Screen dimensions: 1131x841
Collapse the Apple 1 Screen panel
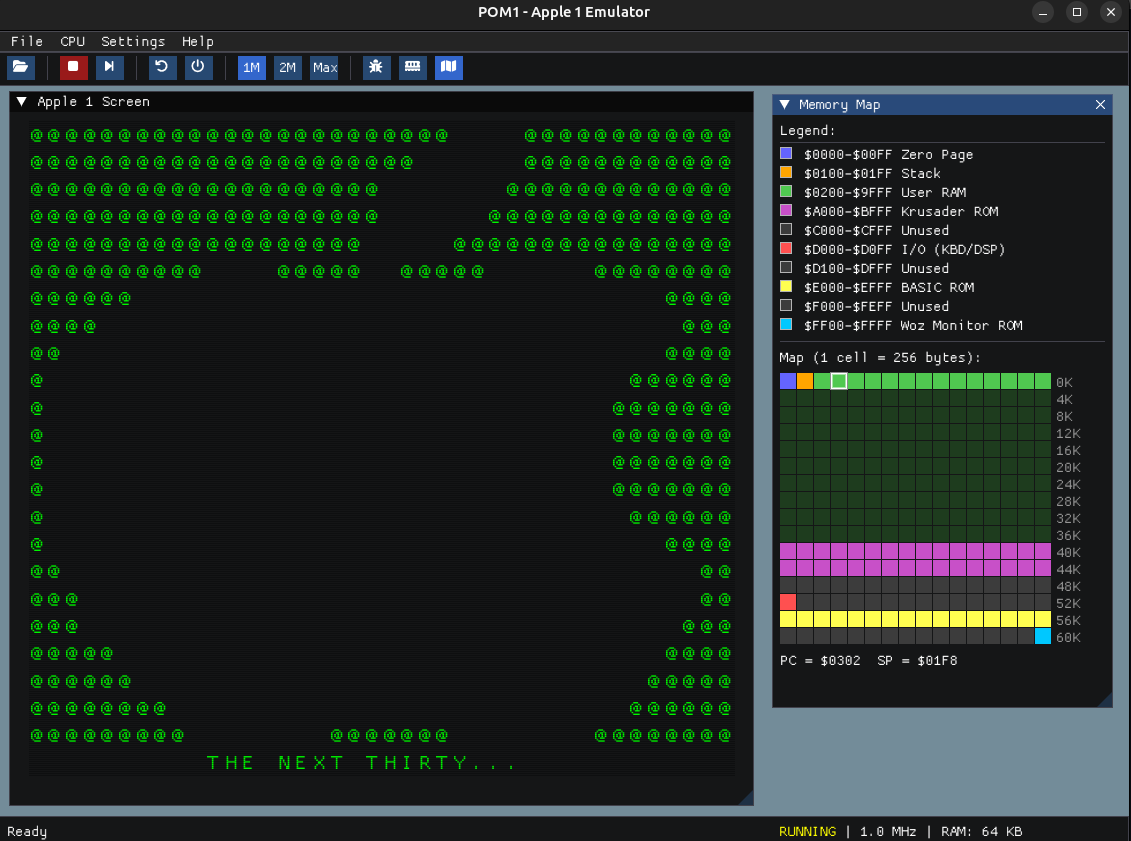click(20, 101)
